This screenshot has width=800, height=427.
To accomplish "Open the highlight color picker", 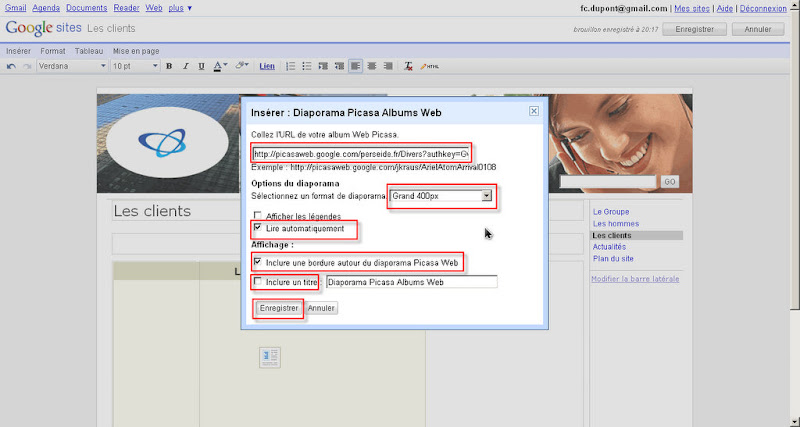I will (x=241, y=66).
